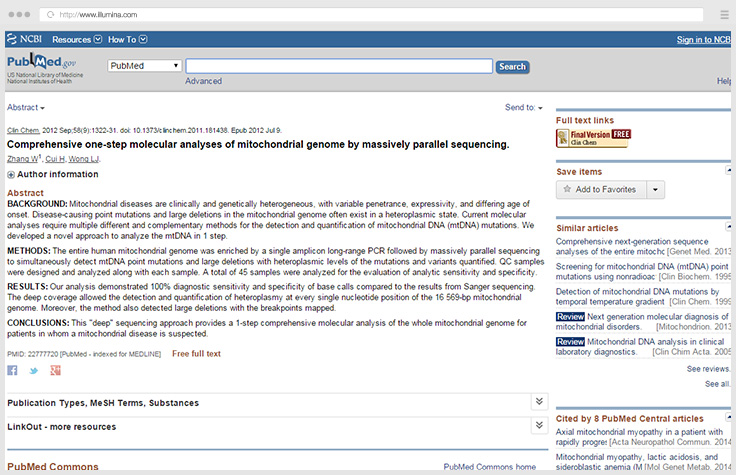736x475 pixels.
Task: Open Add to Favorites dropdown arrow
Action: pyautogui.click(x=655, y=189)
